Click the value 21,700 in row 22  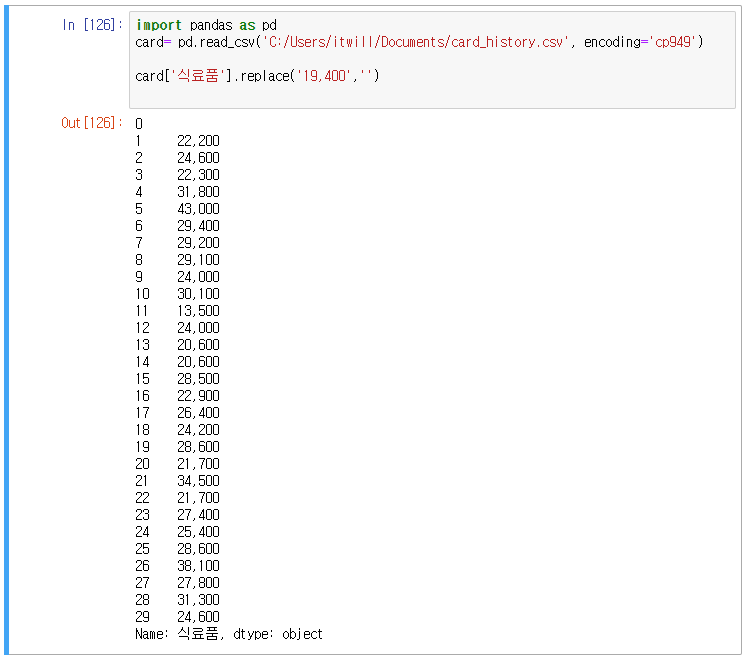tap(198, 498)
